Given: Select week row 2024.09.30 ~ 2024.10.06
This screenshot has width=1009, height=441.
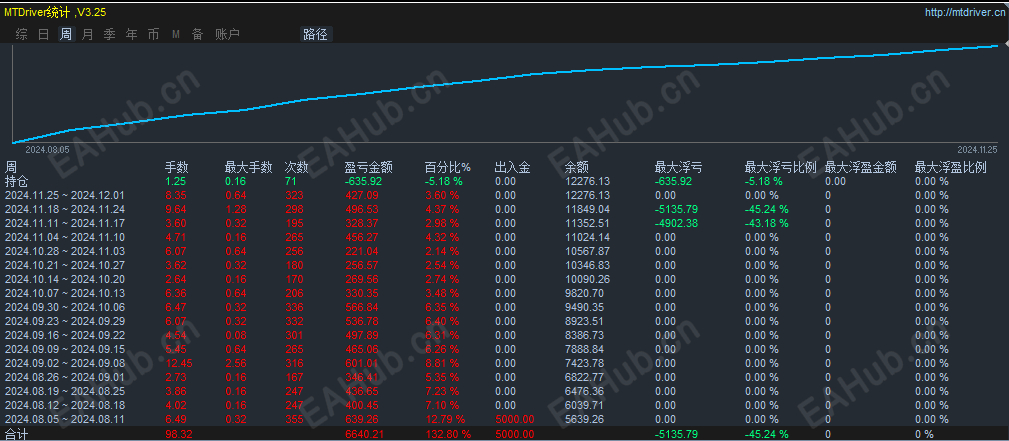Looking at the screenshot, I should pyautogui.click(x=64, y=307).
